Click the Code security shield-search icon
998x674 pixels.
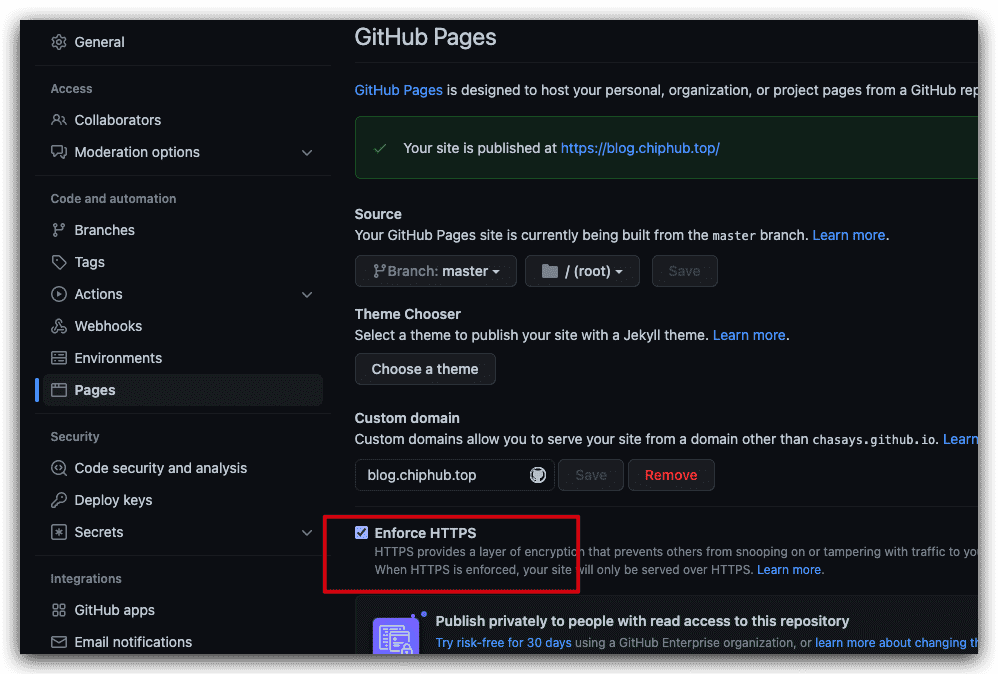click(59, 468)
